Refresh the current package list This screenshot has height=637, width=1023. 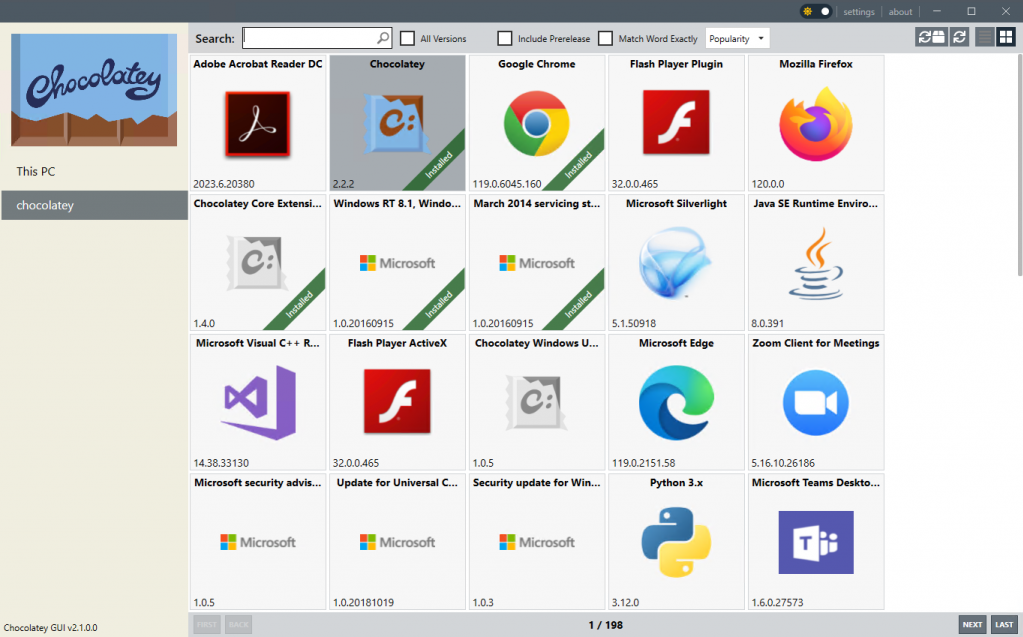coord(959,37)
